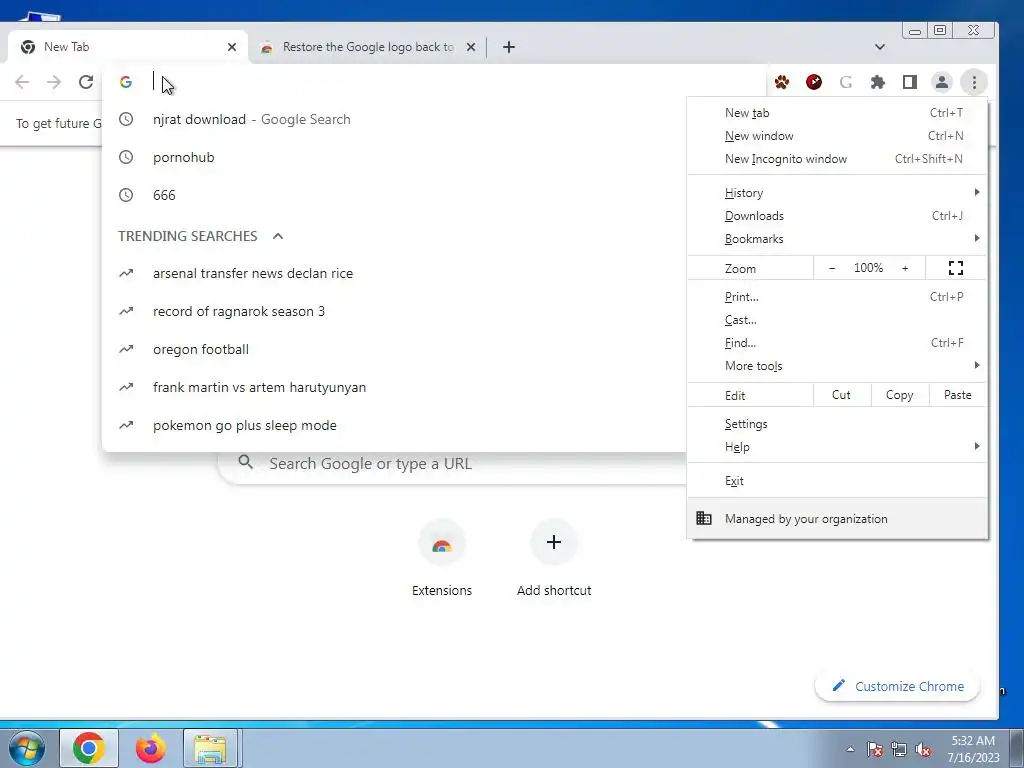
Task: Select New window menu item
Action: pos(837,136)
